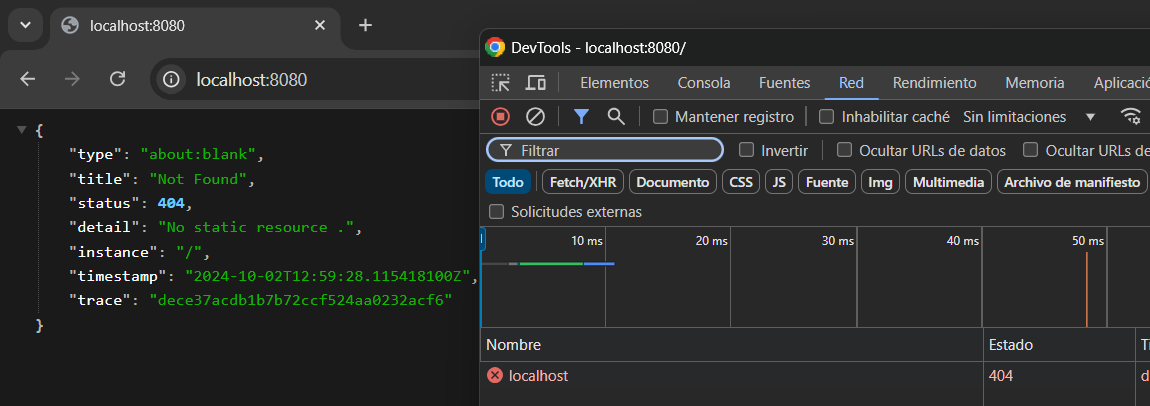Open the network search magnifier icon
Viewport: 1150px width, 406px height.
616,117
